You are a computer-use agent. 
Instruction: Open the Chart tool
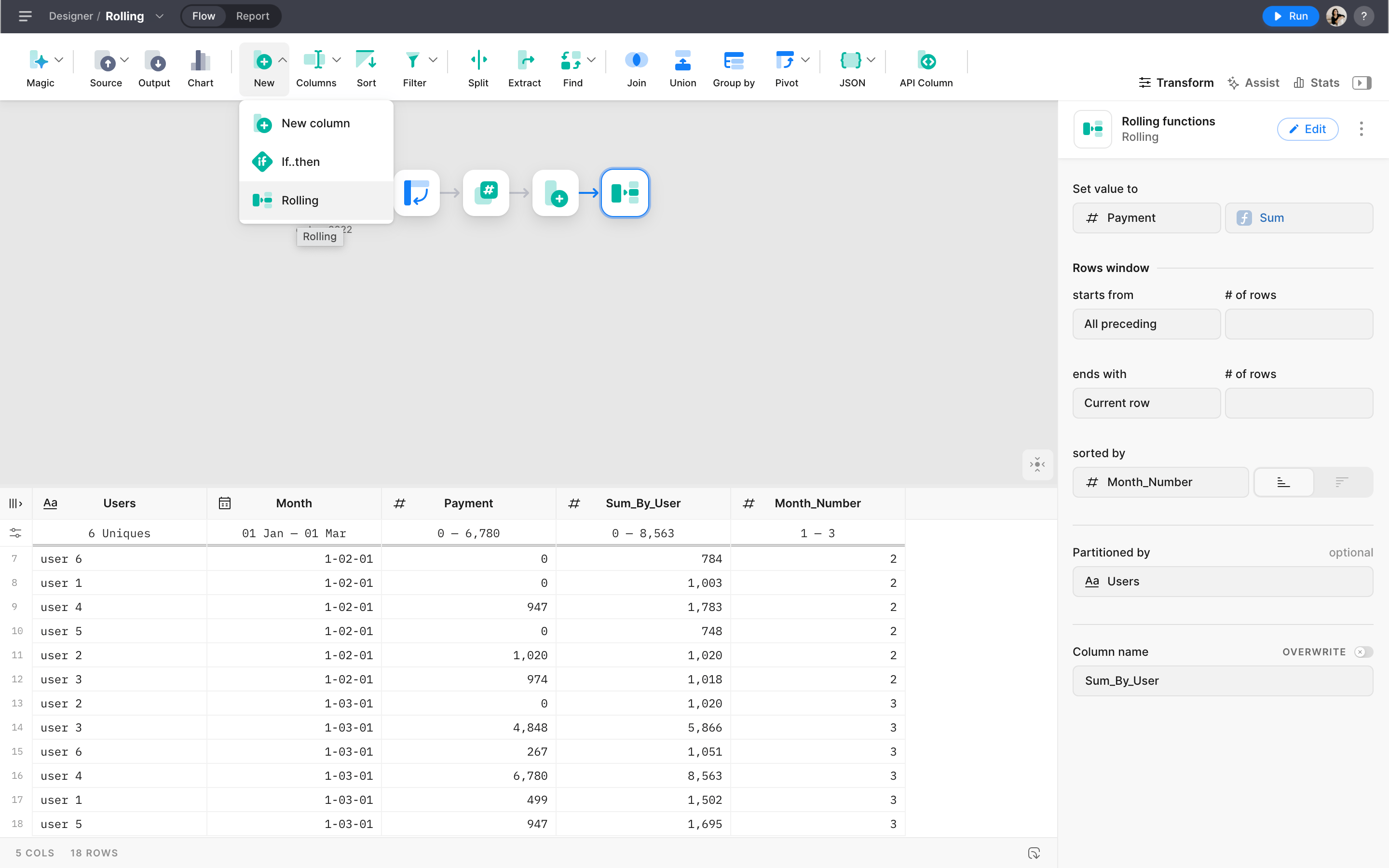click(x=200, y=60)
